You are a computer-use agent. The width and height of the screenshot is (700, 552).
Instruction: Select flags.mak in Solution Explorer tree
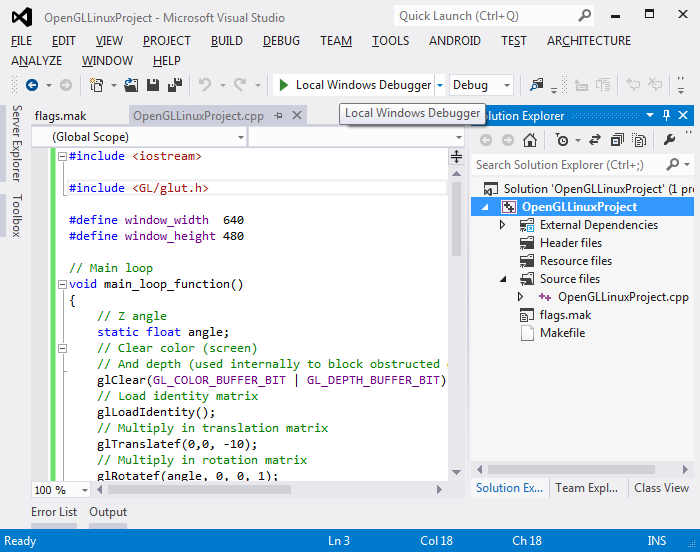pyautogui.click(x=565, y=315)
